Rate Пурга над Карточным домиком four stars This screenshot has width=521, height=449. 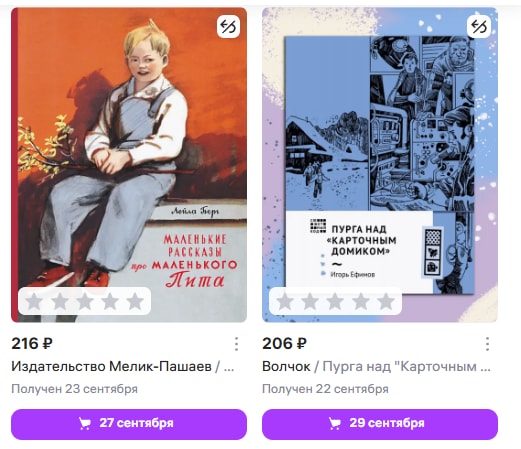(x=361, y=301)
